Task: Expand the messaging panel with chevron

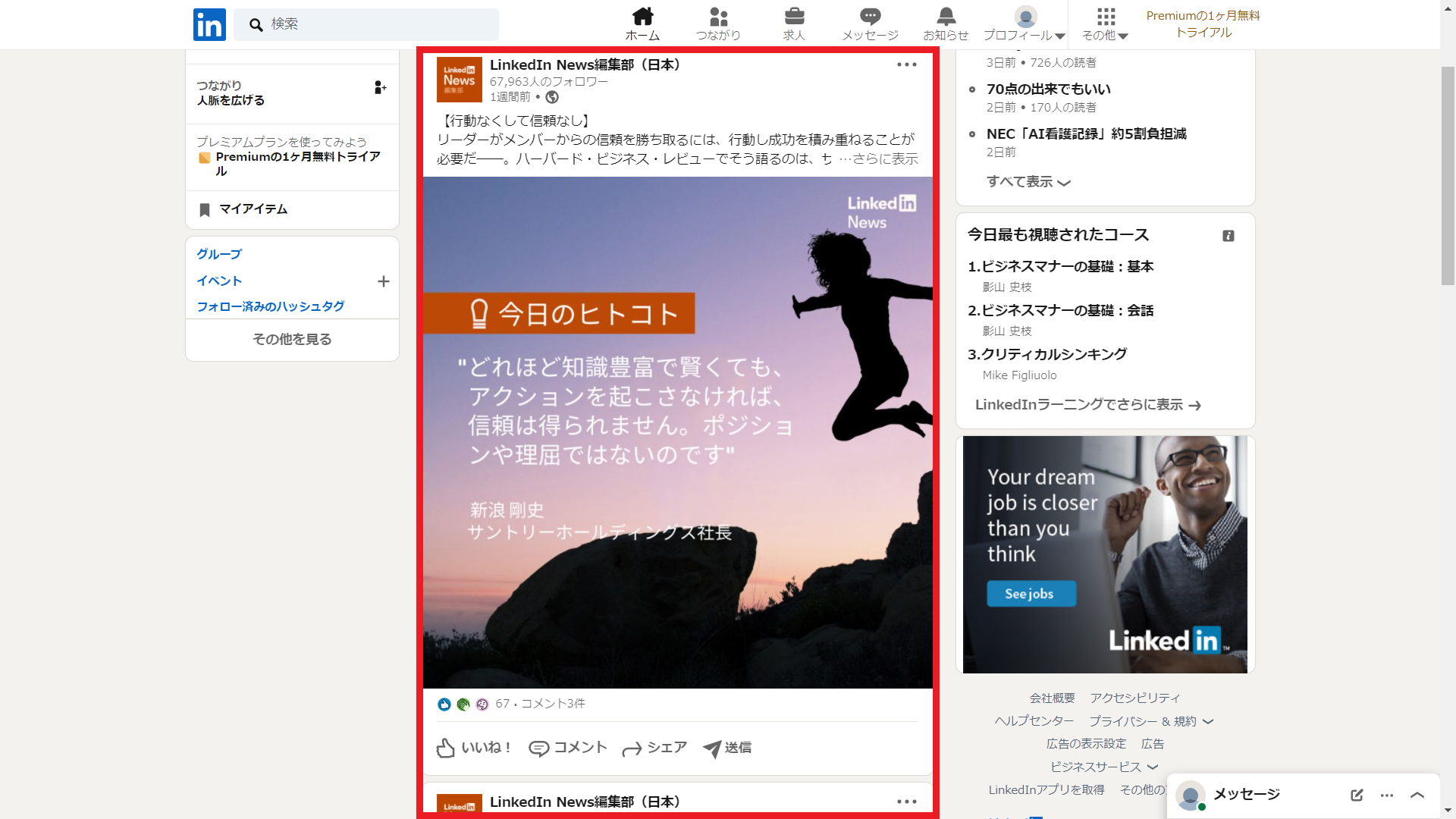Action: (1417, 795)
